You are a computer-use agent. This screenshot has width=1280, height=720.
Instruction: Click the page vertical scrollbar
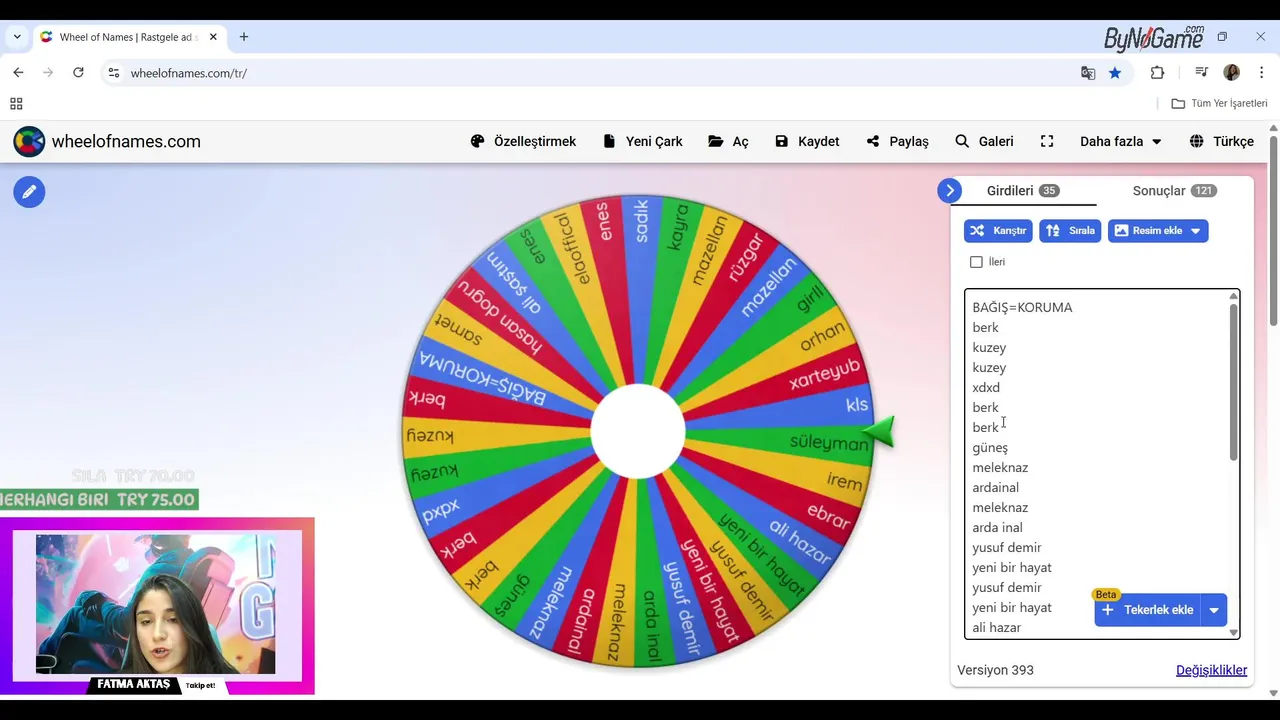click(x=1273, y=230)
